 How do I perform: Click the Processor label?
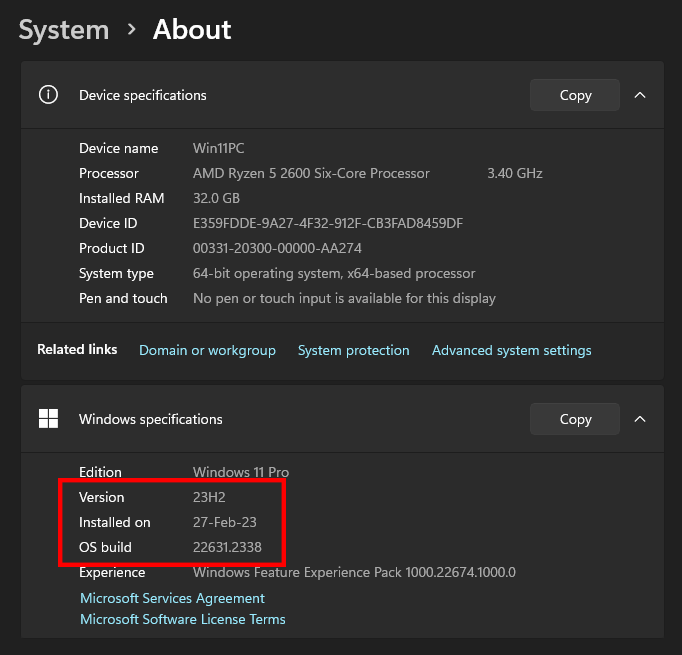pyautogui.click(x=109, y=173)
